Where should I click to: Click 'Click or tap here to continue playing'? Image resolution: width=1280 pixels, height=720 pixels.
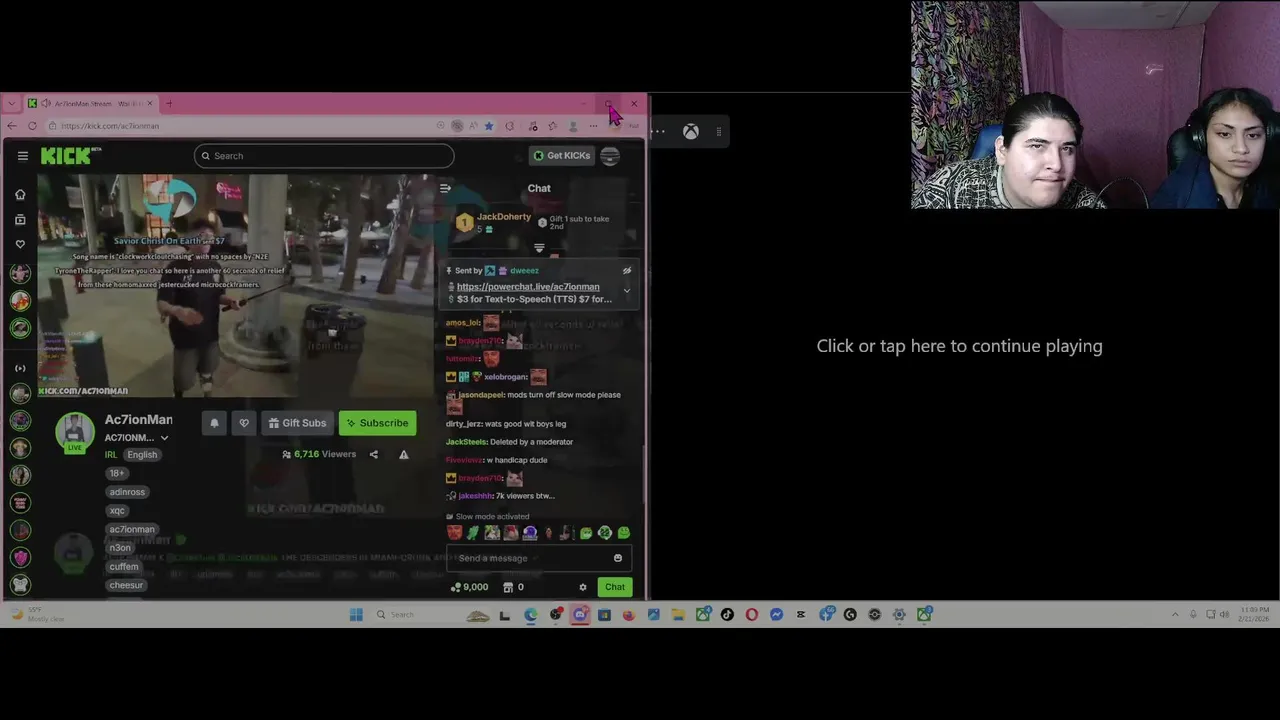[x=959, y=346]
